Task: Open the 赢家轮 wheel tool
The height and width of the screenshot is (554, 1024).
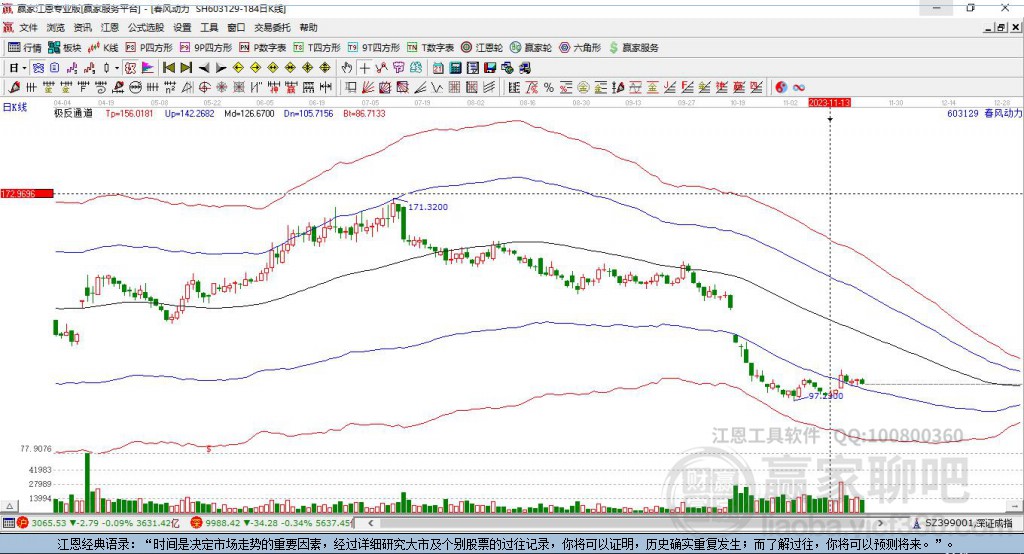Action: [x=531, y=48]
